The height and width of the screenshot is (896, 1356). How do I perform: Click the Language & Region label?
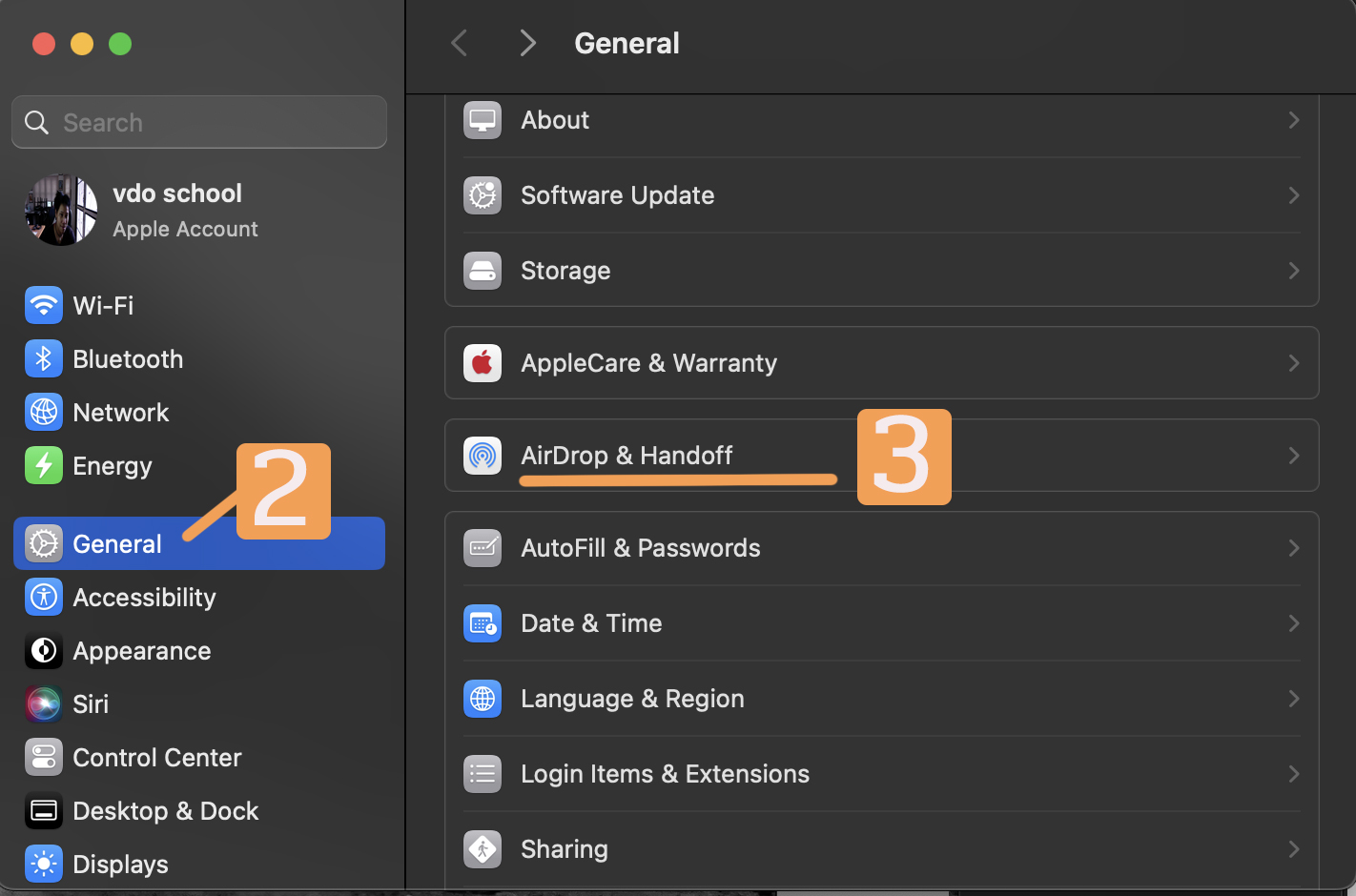632,699
